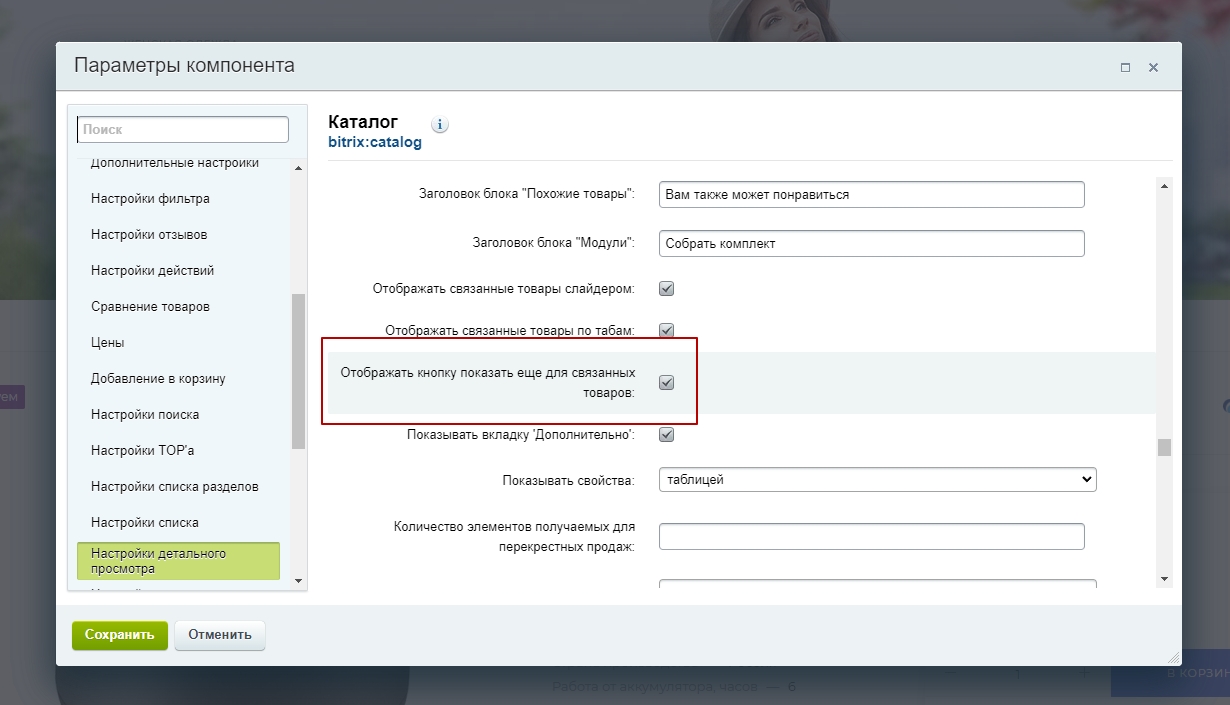Focus the Поиск search field
This screenshot has height=705, width=1230.
click(183, 130)
